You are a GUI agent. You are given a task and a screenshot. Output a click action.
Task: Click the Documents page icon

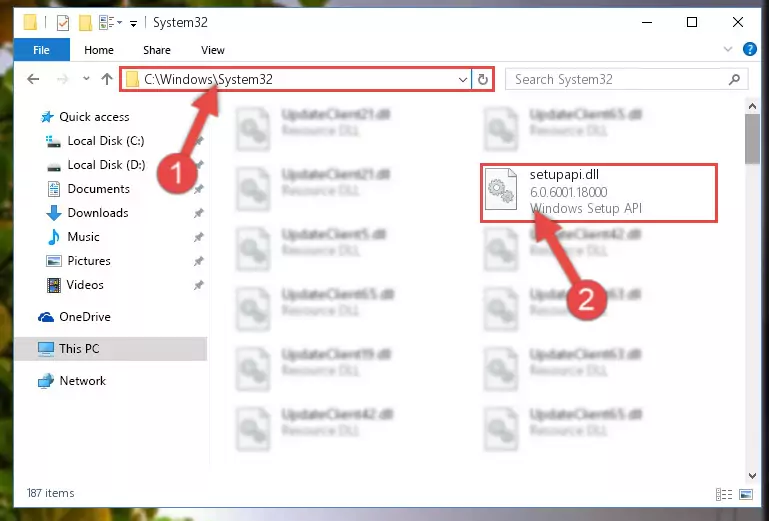click(x=53, y=189)
